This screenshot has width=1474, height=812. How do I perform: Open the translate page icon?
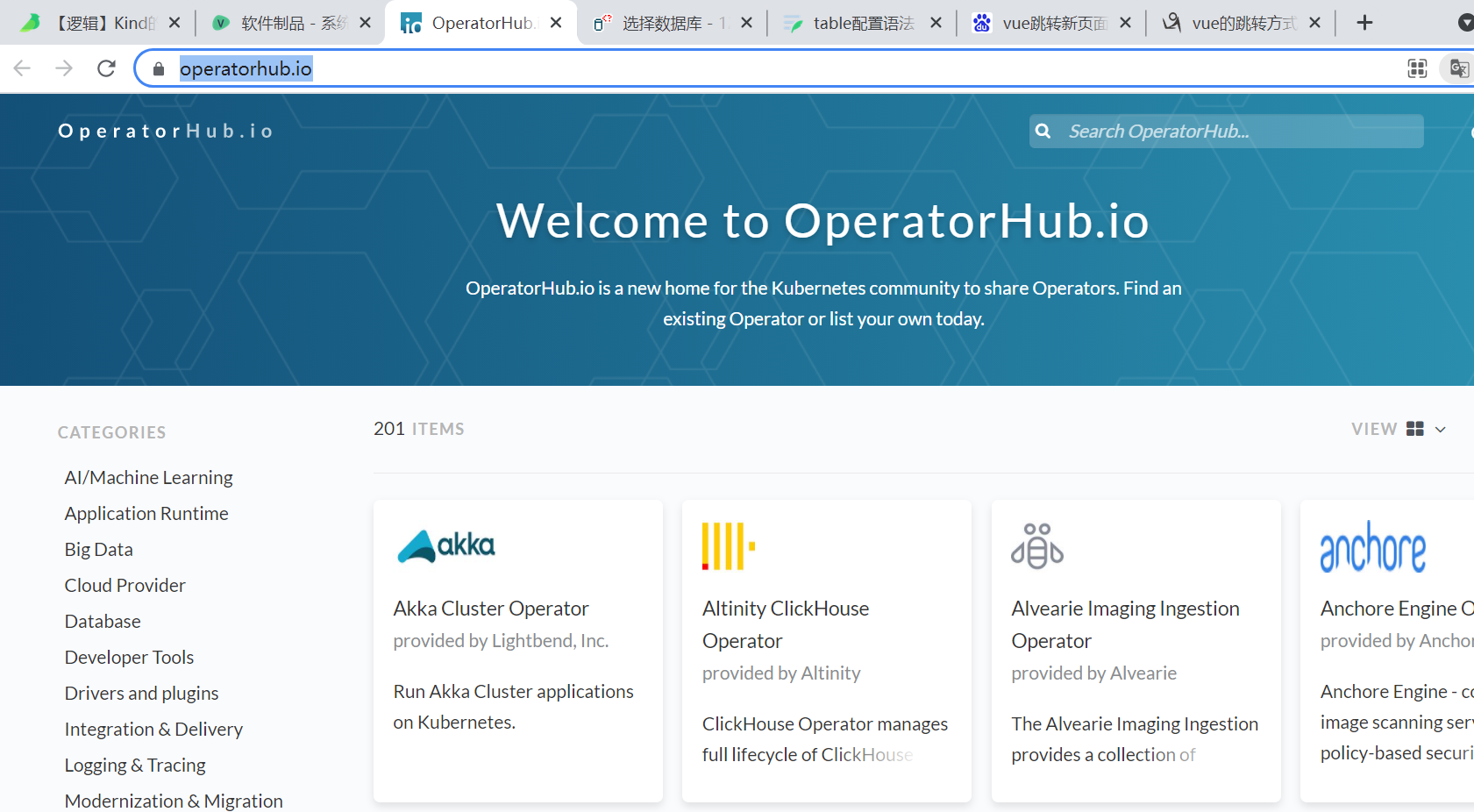pyautogui.click(x=1459, y=68)
